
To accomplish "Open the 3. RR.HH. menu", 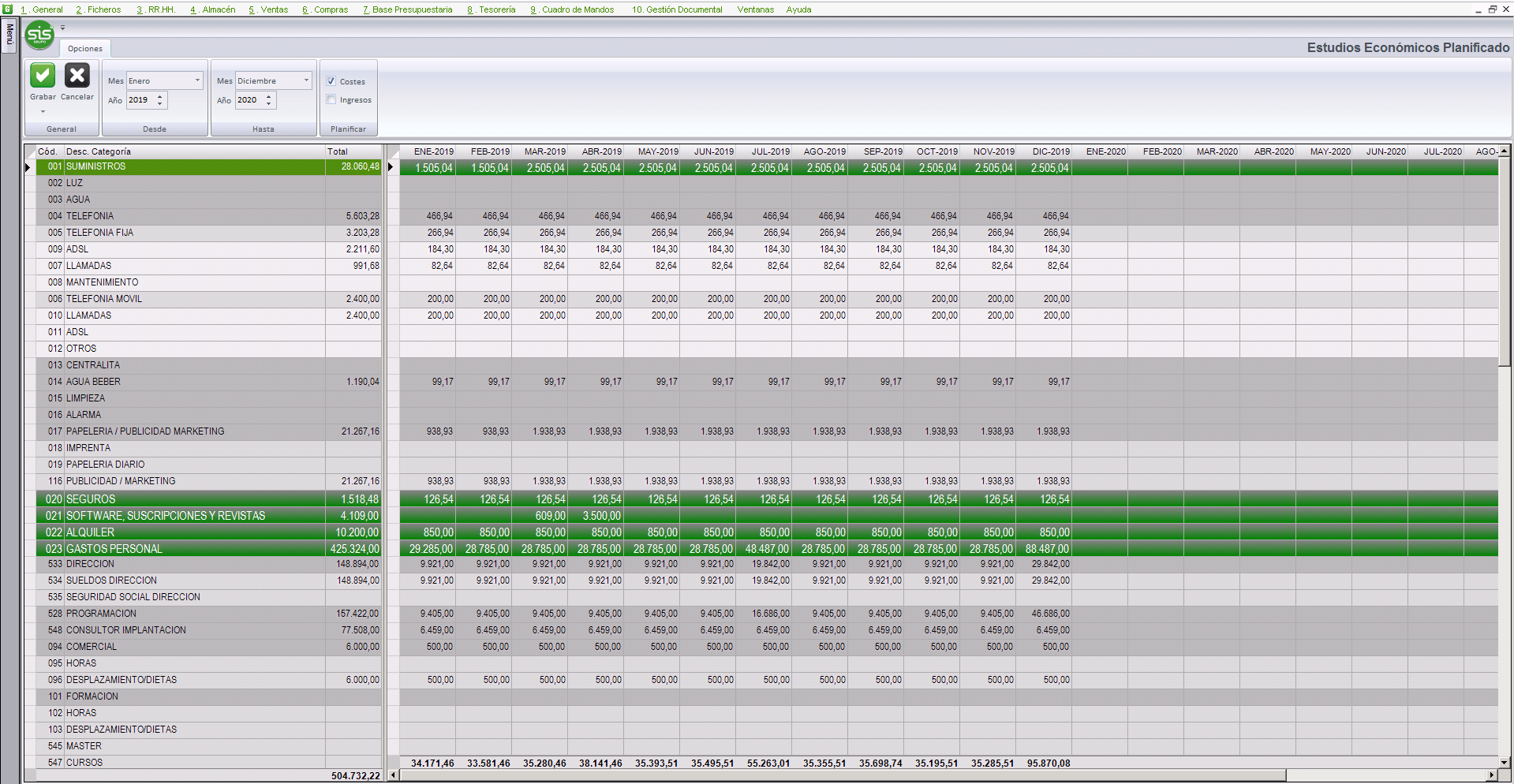I will coord(155,9).
